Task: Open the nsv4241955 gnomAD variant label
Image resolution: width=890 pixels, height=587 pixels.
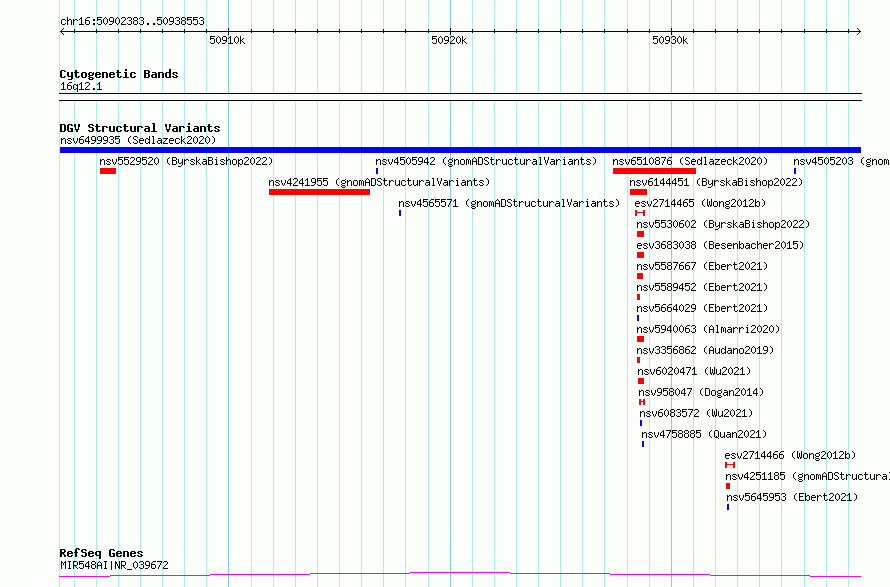Action: click(379, 182)
